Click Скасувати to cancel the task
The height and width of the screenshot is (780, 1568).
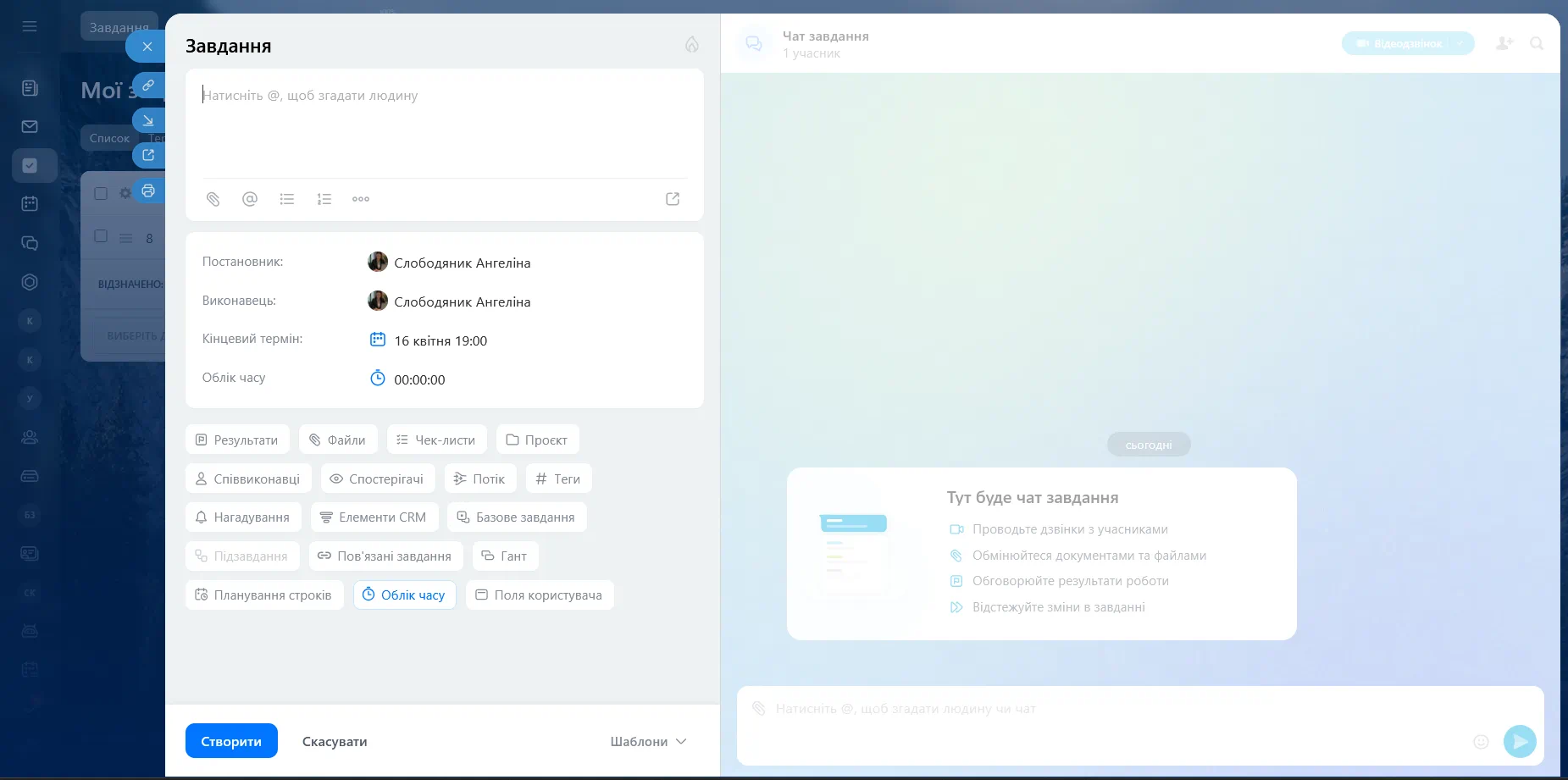335,742
